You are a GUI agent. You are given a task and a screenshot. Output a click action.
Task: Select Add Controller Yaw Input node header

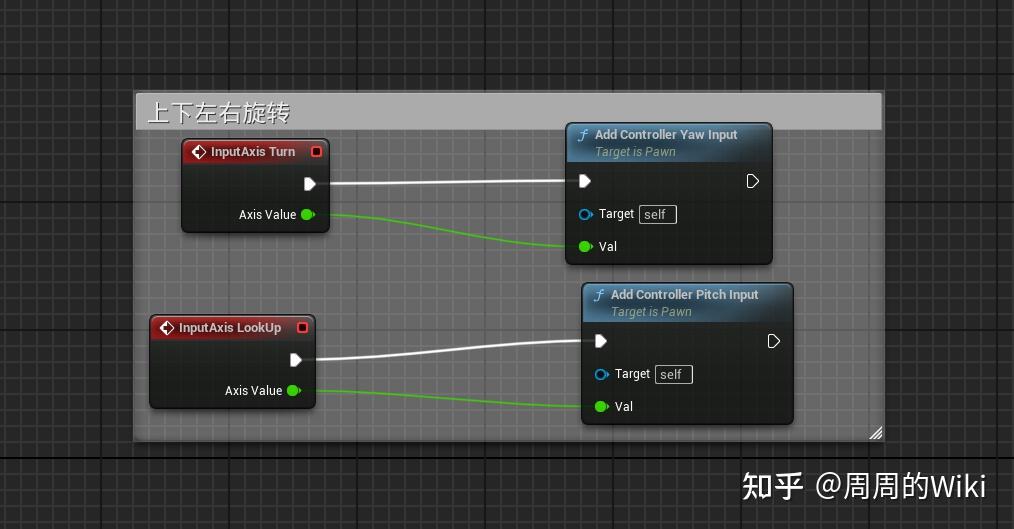[669, 143]
